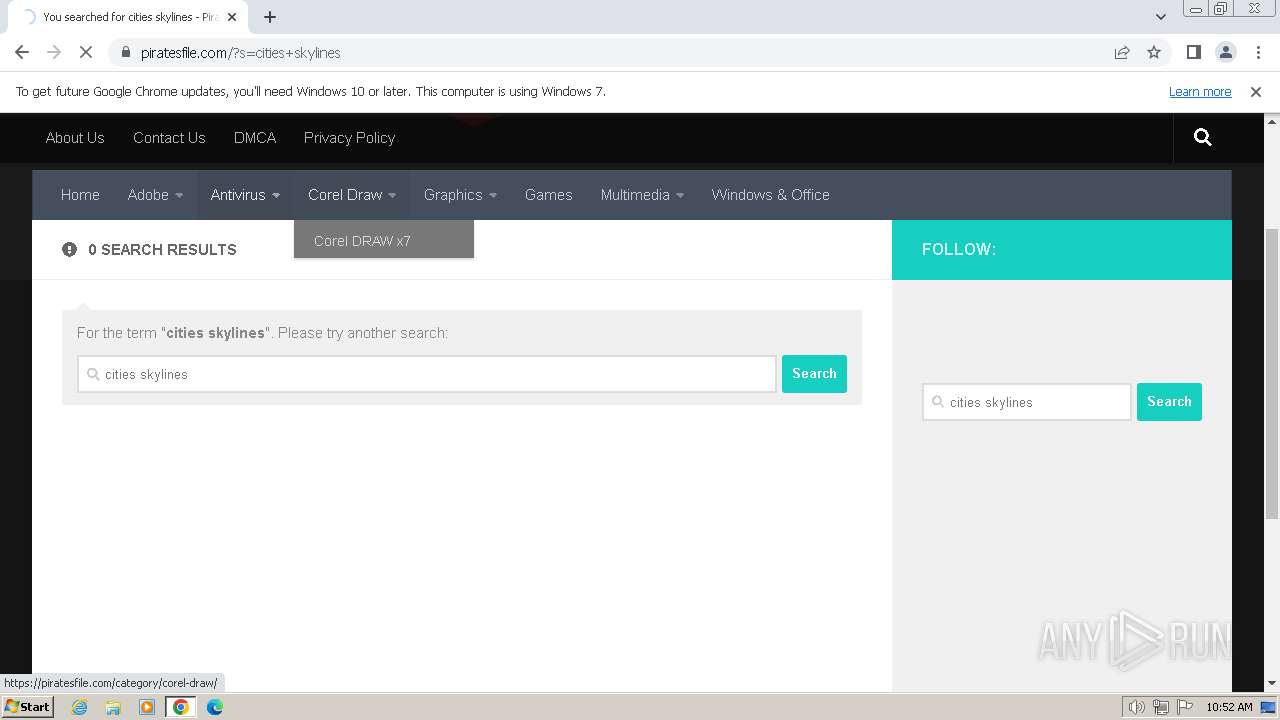
Task: Open the Games category
Action: pos(549,195)
